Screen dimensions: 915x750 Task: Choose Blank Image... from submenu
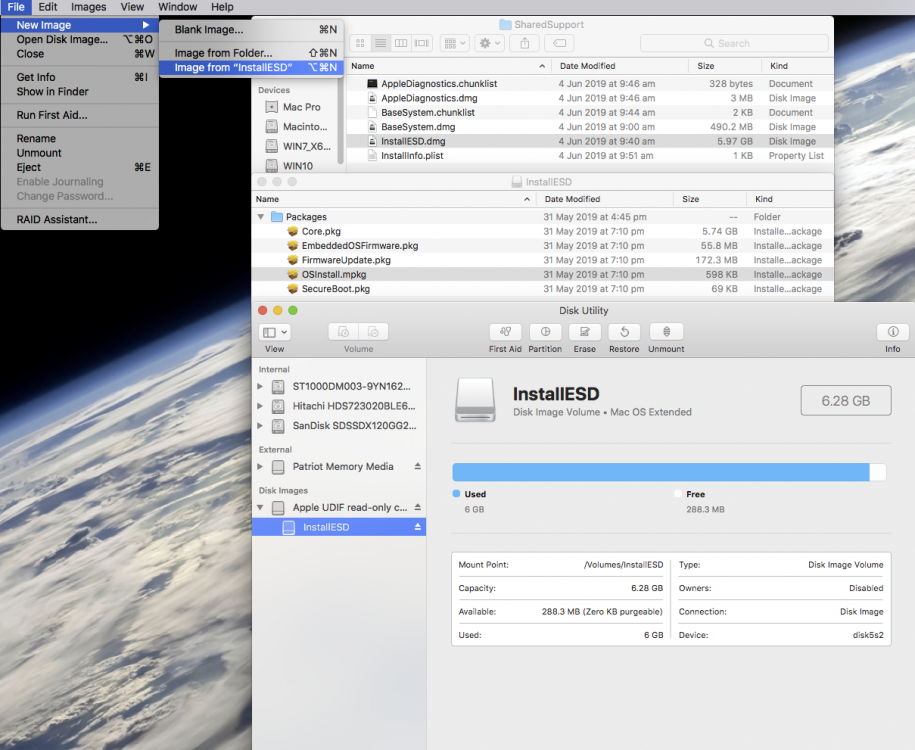point(252,30)
